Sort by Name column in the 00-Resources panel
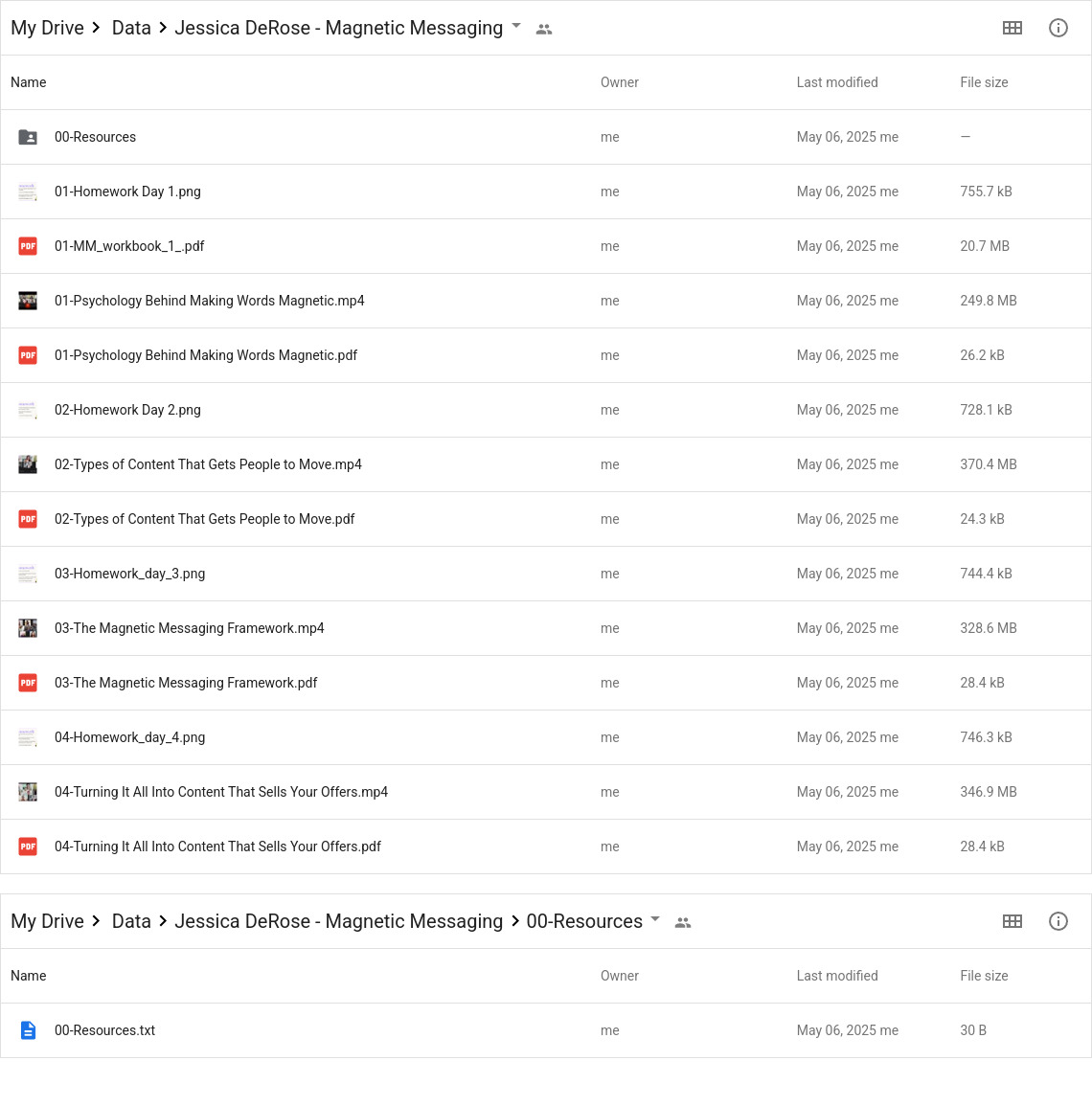1092x1106 pixels. coord(28,976)
